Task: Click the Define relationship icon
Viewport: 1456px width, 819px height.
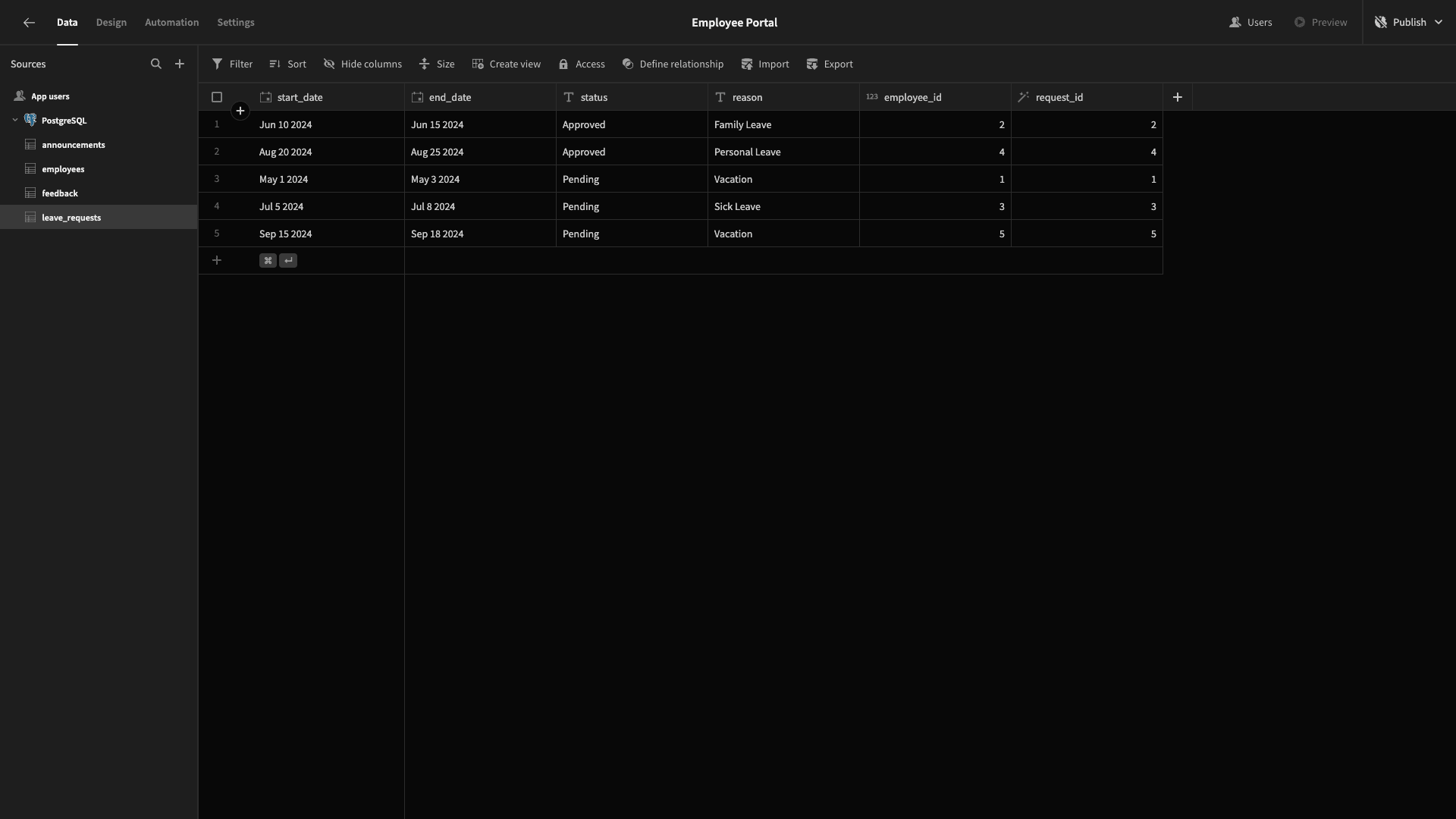Action: pyautogui.click(x=628, y=64)
